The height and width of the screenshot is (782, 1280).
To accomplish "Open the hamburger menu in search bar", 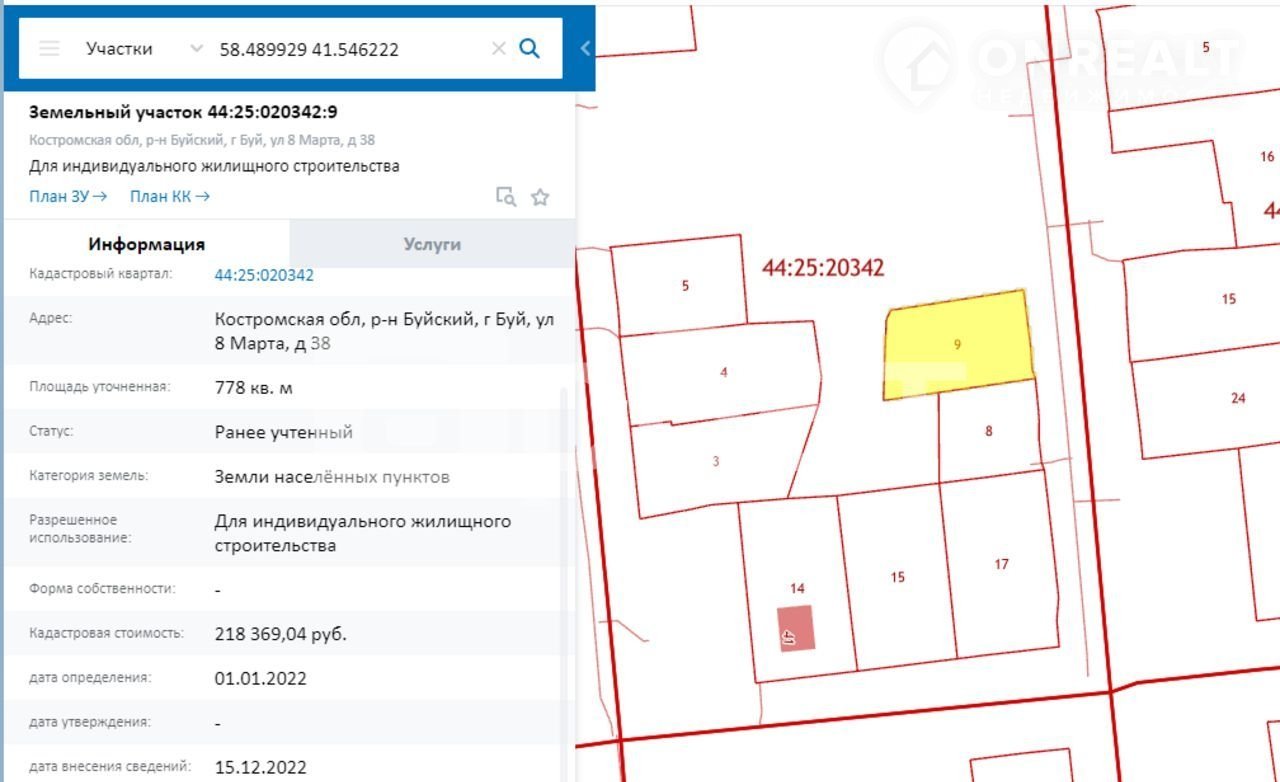I will (x=49, y=49).
